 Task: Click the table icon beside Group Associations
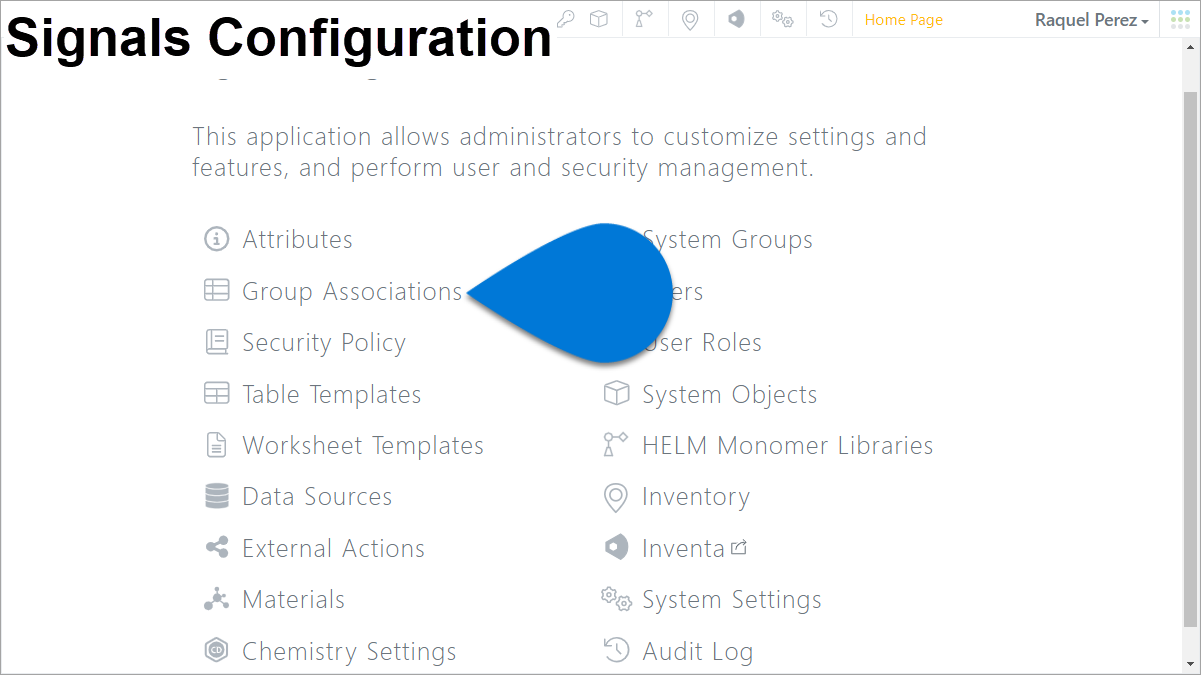(x=216, y=290)
